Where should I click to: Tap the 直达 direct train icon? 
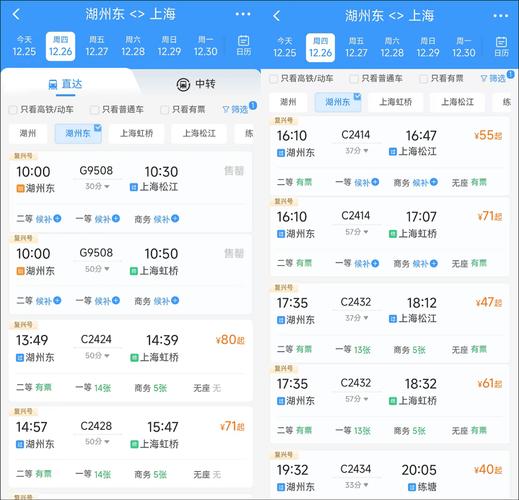coord(53,85)
